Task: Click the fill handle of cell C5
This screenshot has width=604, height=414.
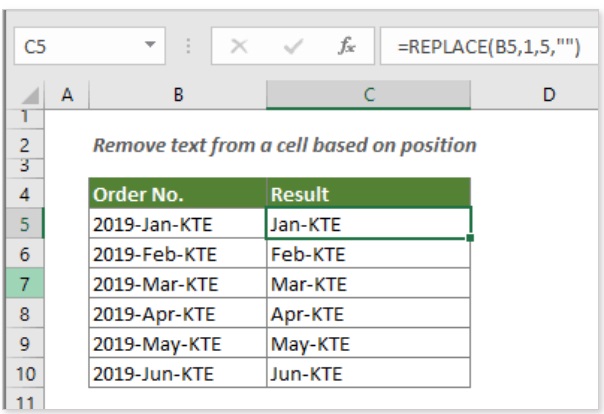Action: click(x=470, y=238)
